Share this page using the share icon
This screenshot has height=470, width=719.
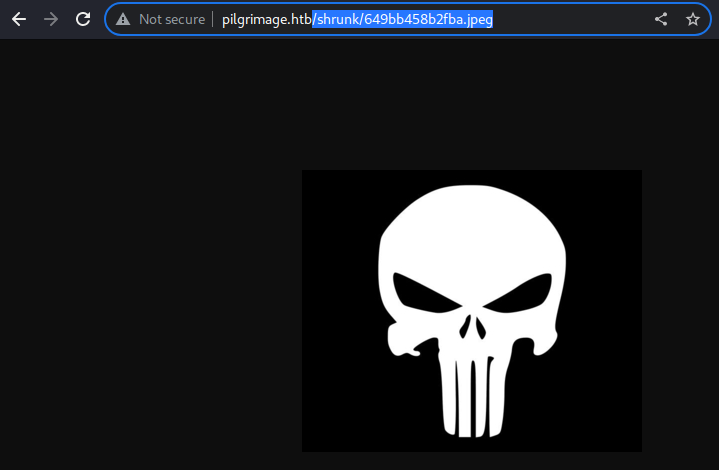click(x=661, y=19)
